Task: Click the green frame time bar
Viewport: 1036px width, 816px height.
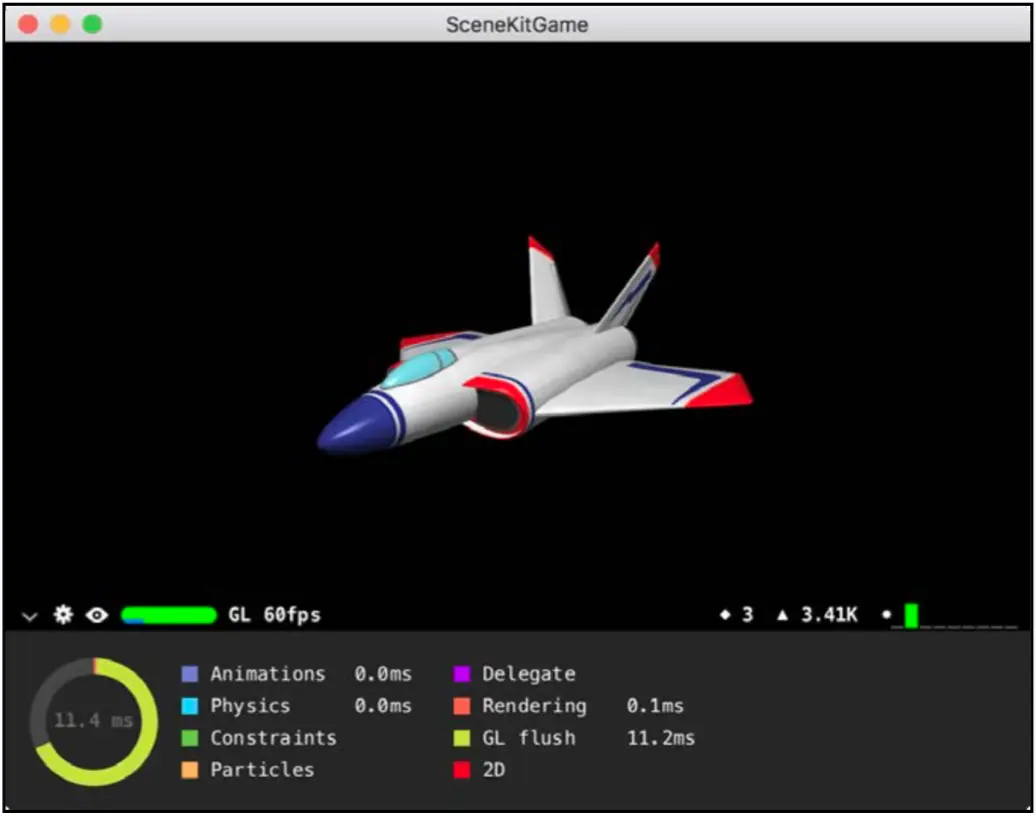Action: tap(169, 615)
